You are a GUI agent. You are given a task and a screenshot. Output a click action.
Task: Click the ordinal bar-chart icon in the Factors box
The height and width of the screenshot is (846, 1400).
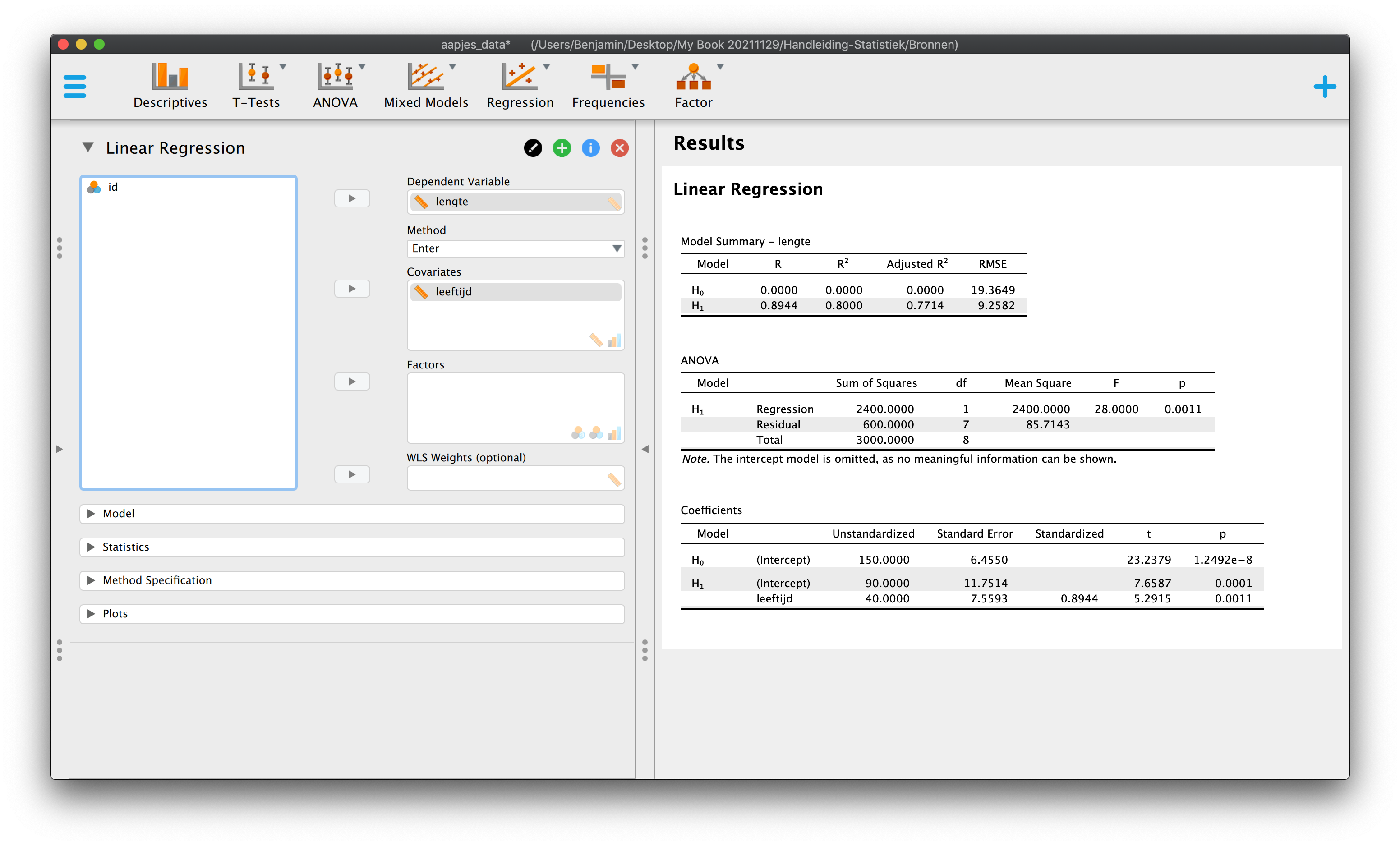pyautogui.click(x=614, y=433)
